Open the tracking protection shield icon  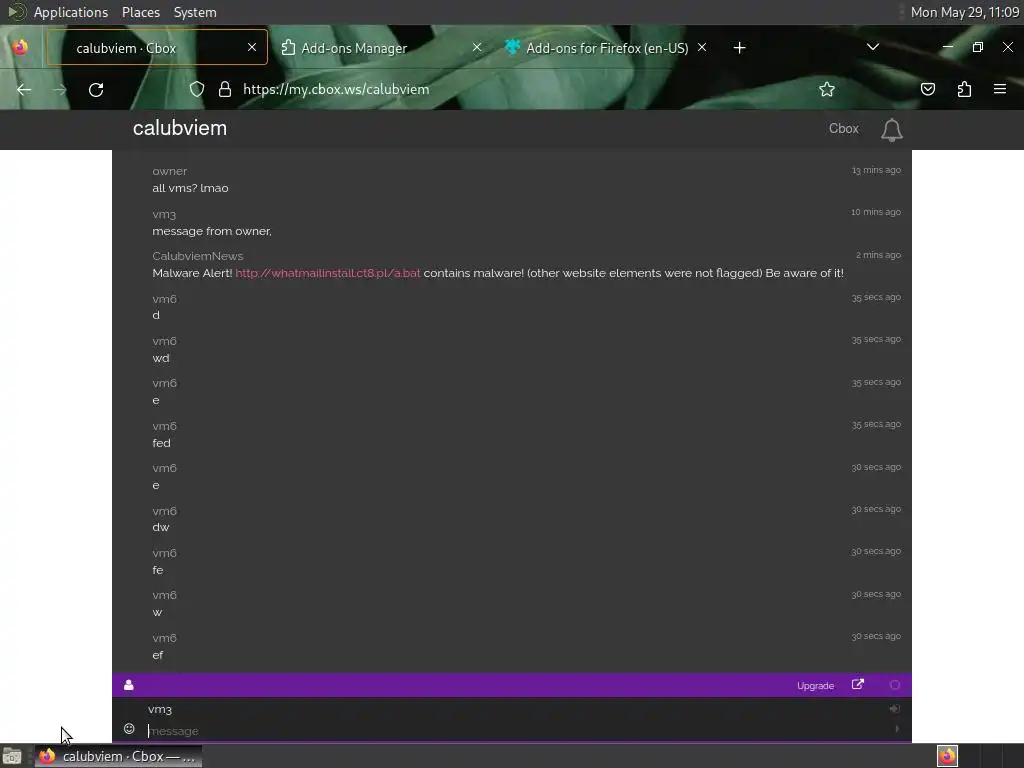click(197, 89)
